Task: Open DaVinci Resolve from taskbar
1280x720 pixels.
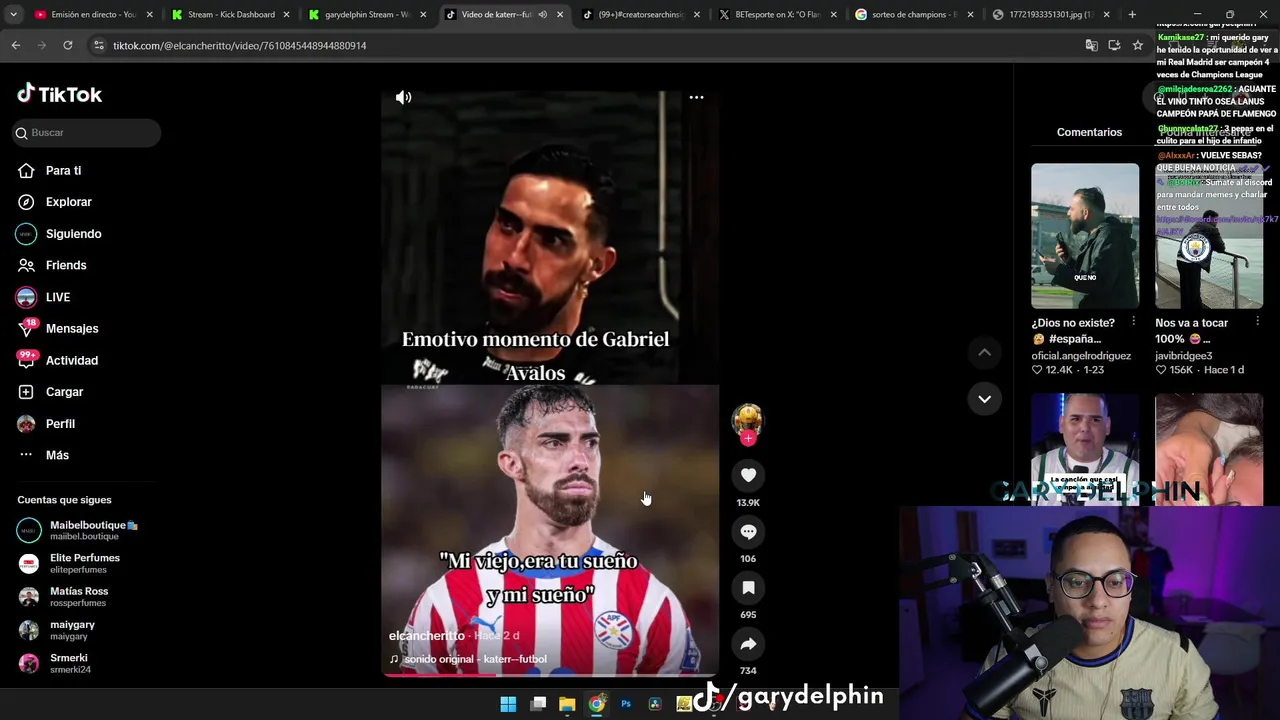Action: pos(655,704)
